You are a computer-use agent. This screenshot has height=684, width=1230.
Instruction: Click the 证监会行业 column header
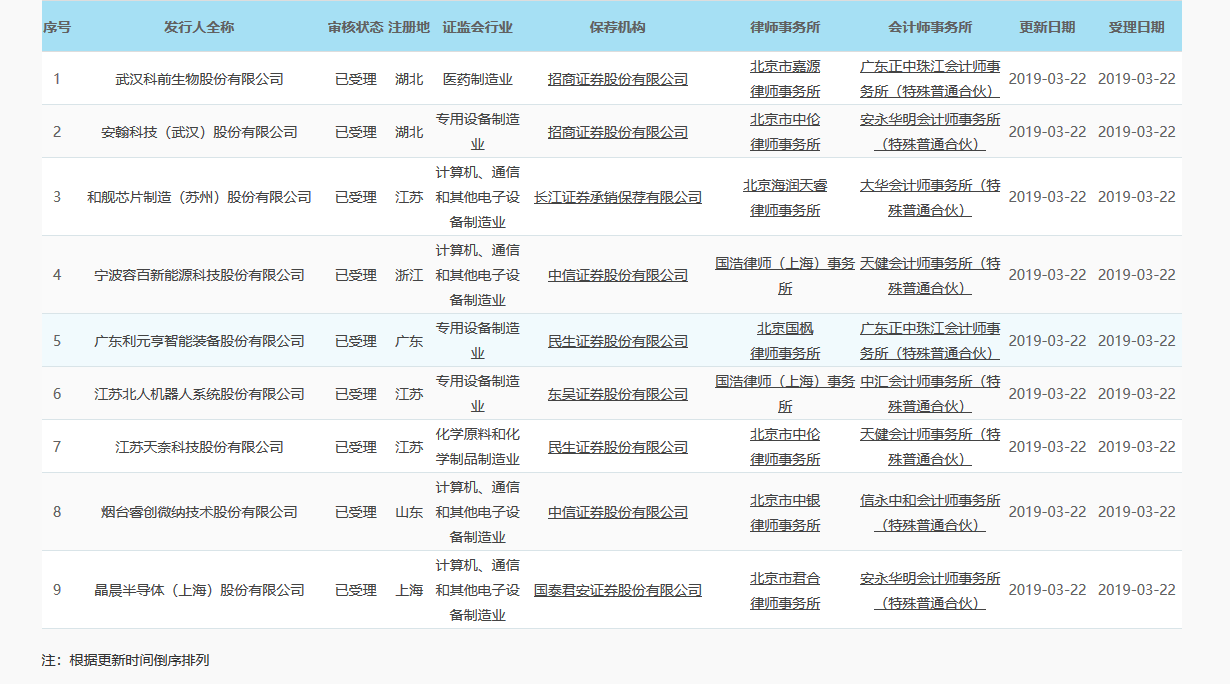477,27
